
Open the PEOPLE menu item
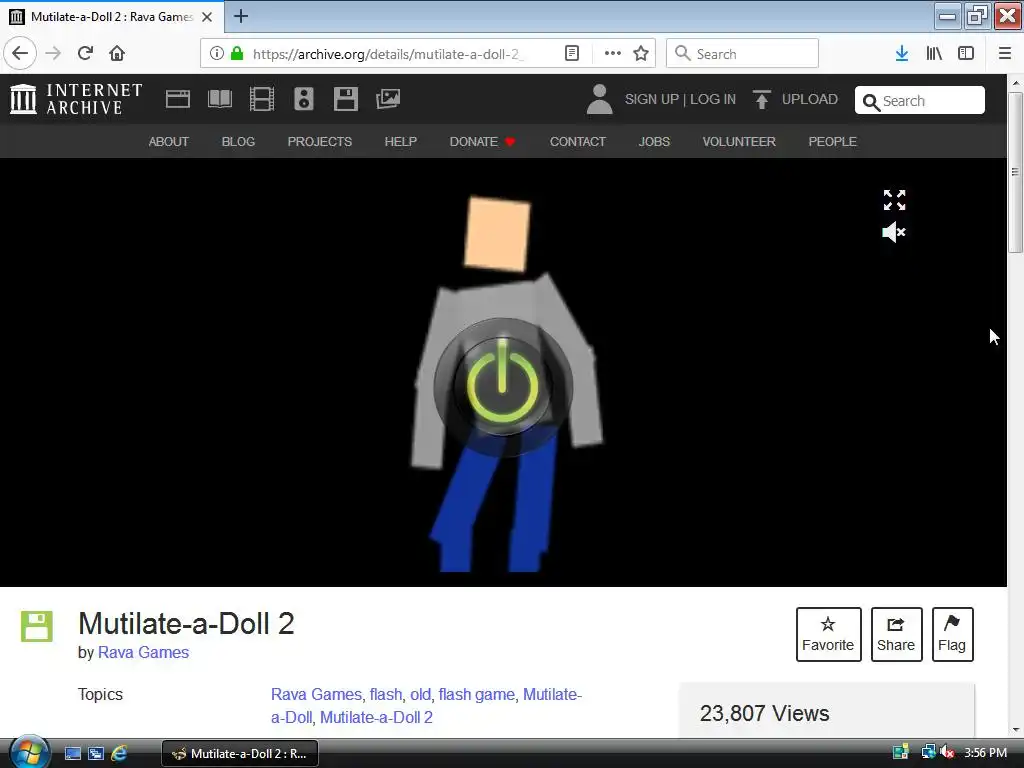832,142
